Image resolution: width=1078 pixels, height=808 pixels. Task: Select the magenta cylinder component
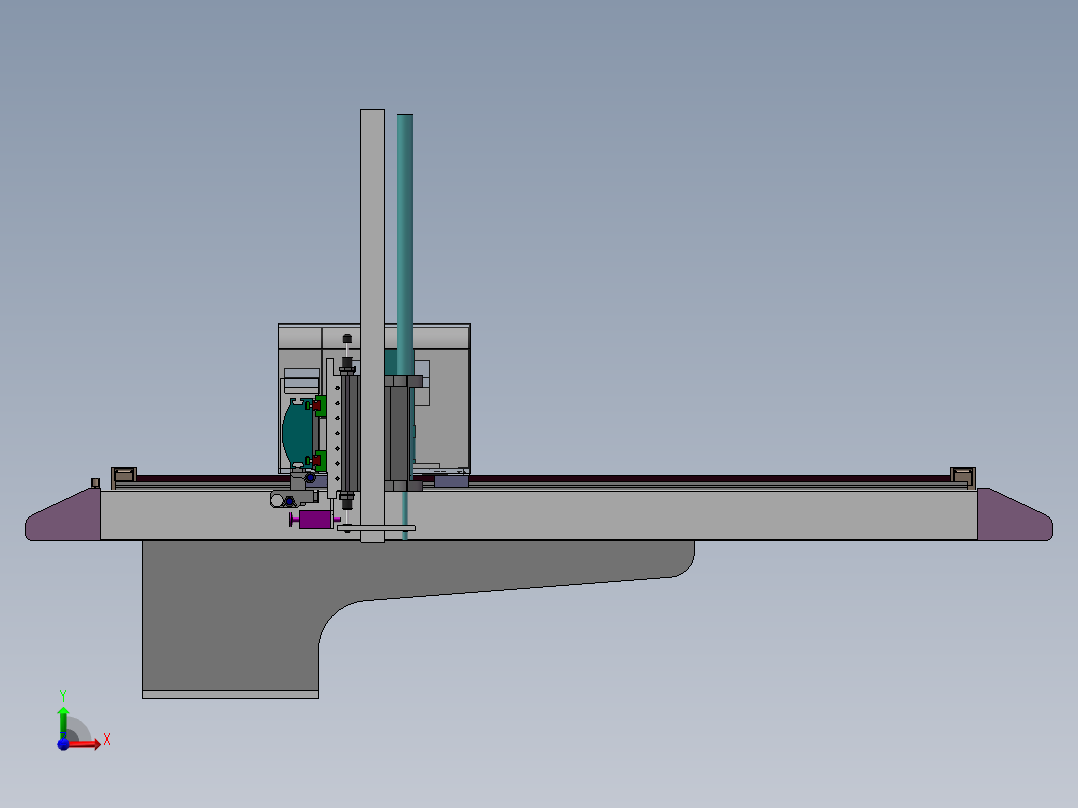click(x=315, y=519)
